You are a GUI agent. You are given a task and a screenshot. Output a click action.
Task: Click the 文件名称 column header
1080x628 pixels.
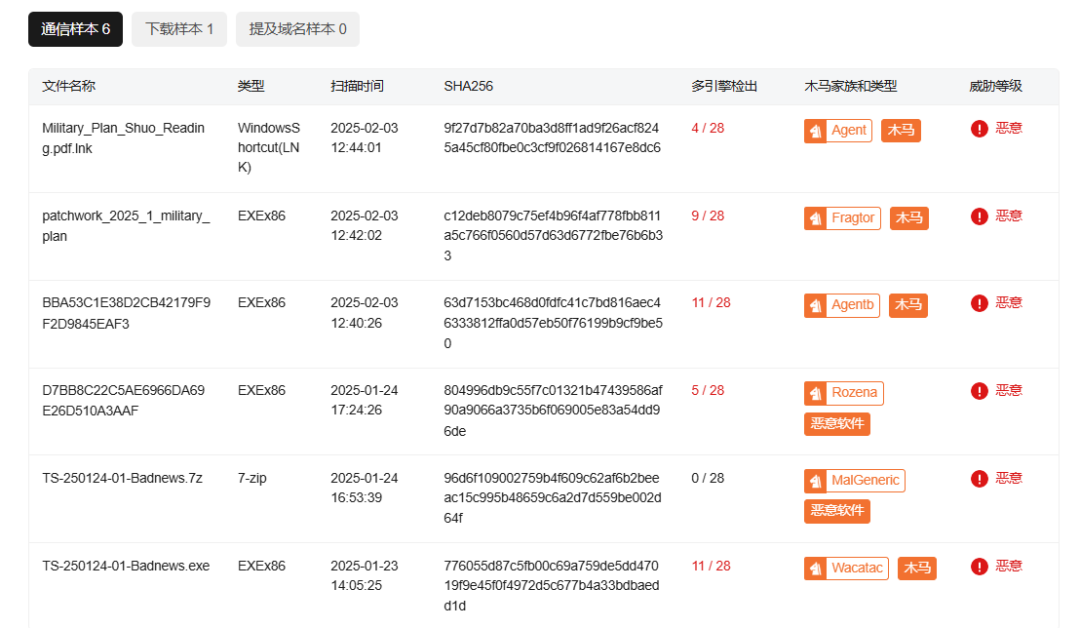pyautogui.click(x=67, y=86)
